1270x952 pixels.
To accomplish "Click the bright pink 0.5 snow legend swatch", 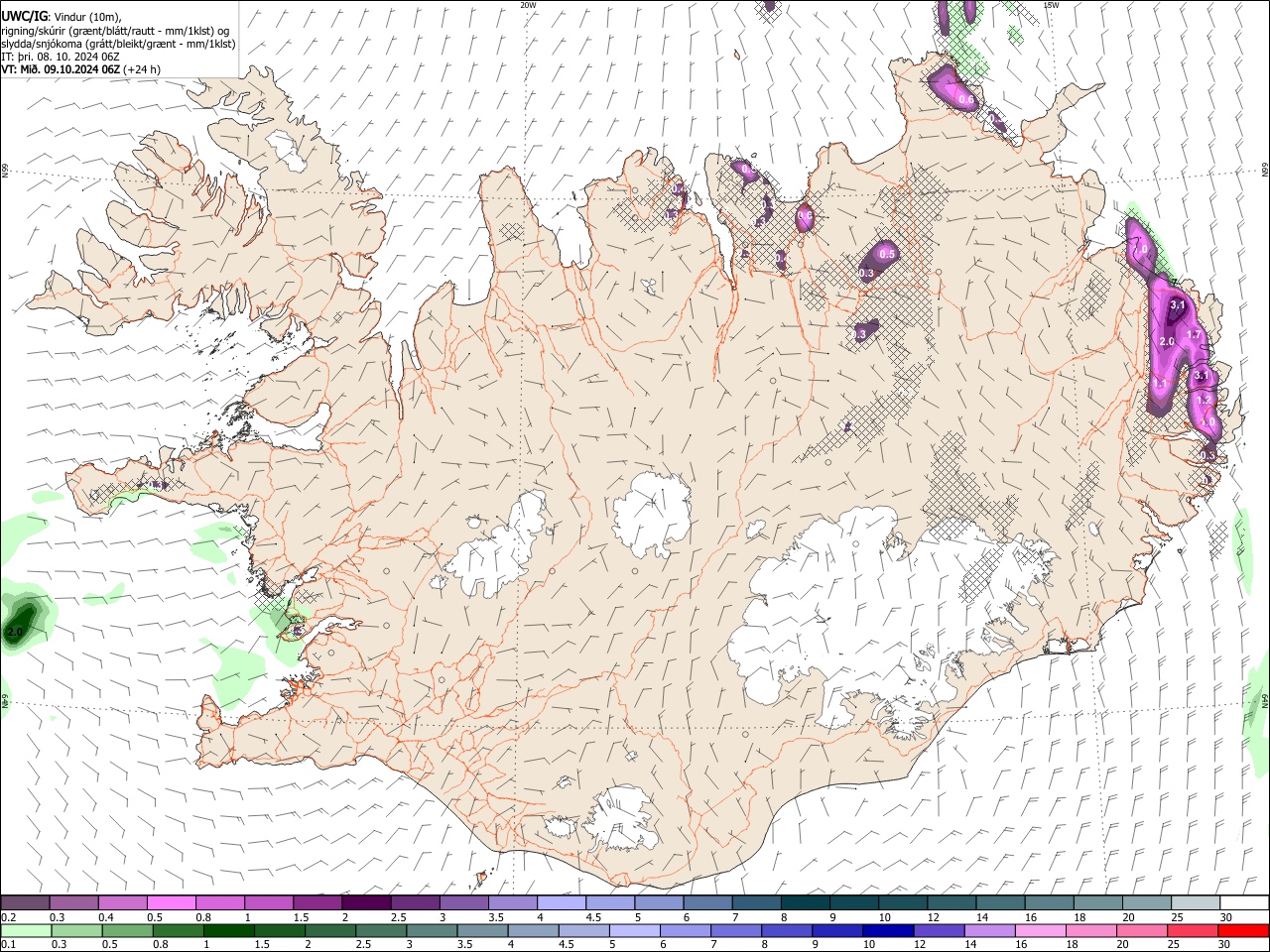I will tap(171, 903).
